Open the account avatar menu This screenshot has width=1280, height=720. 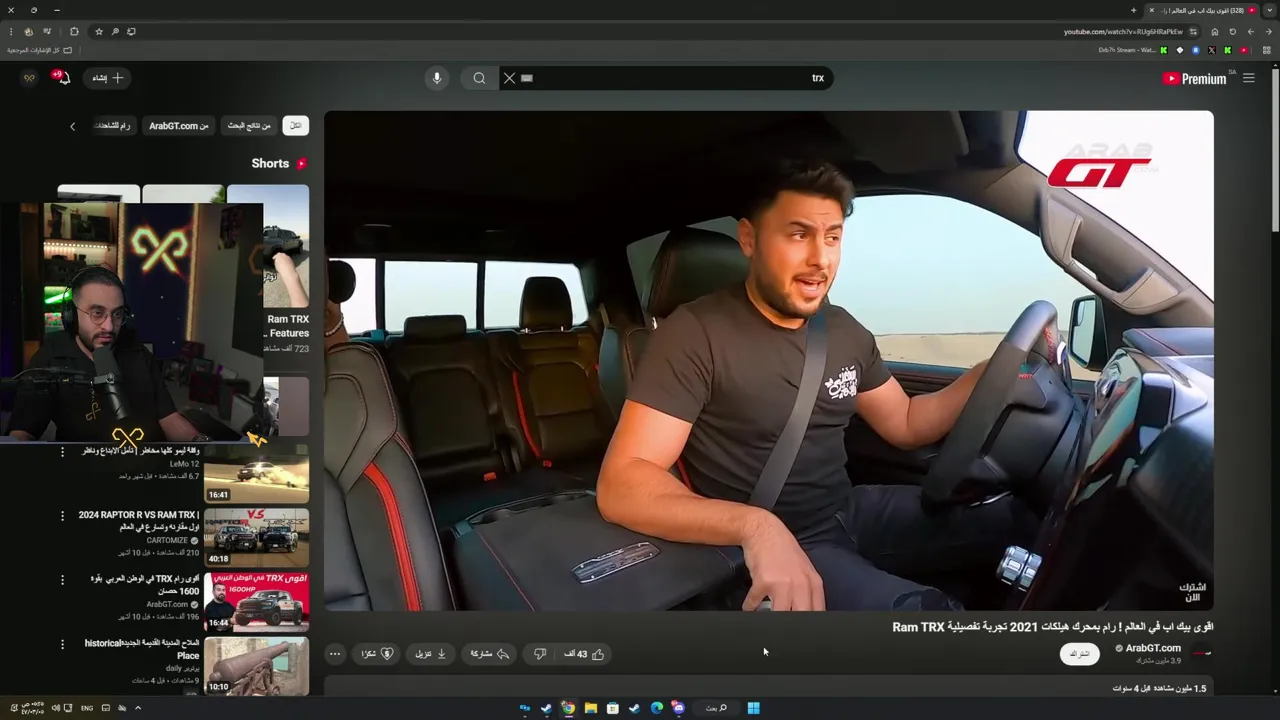29,78
